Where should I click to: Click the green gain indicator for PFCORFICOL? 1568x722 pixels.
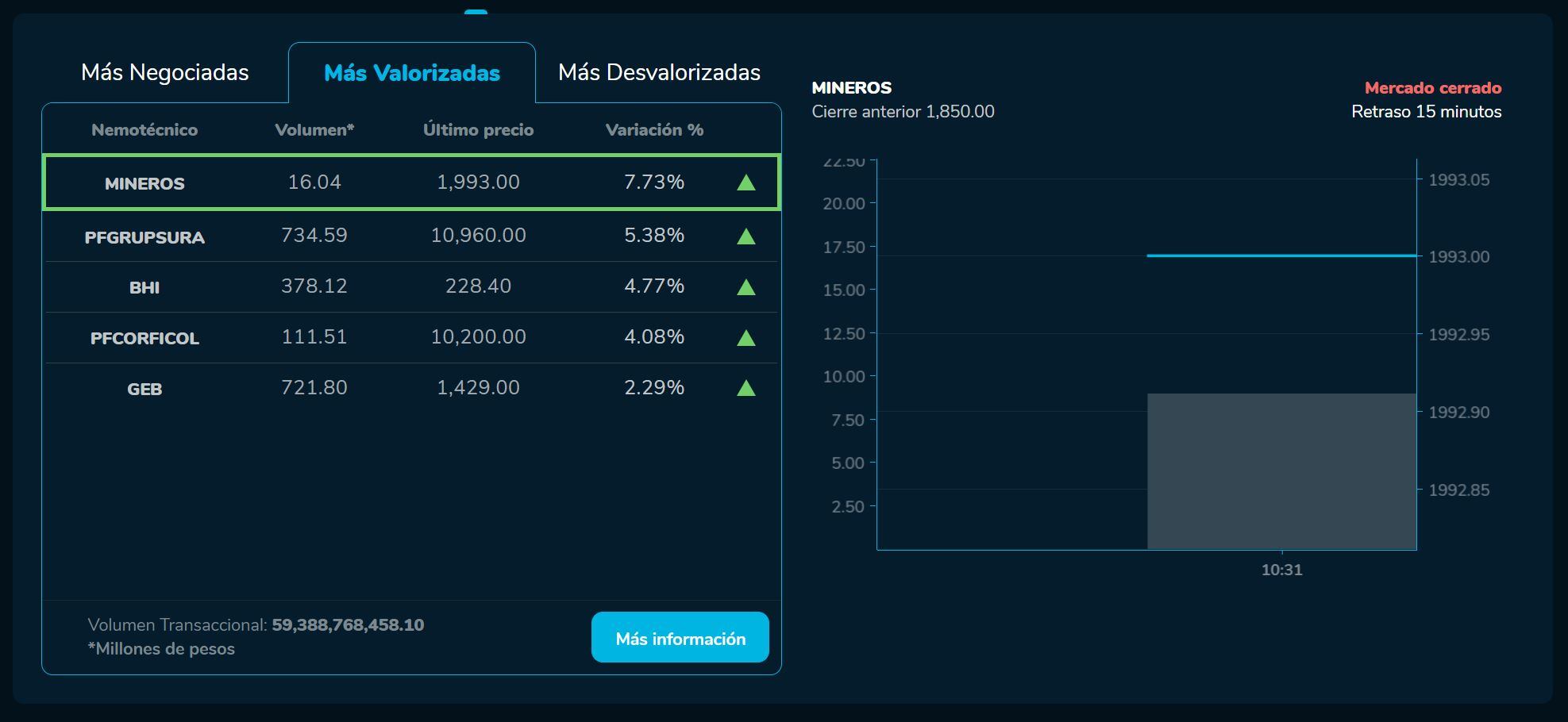(x=746, y=337)
